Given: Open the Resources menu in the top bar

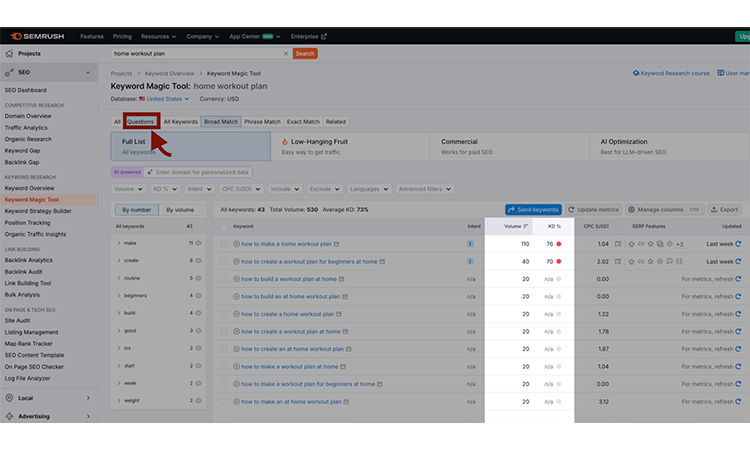Looking at the screenshot, I should click(x=158, y=36).
